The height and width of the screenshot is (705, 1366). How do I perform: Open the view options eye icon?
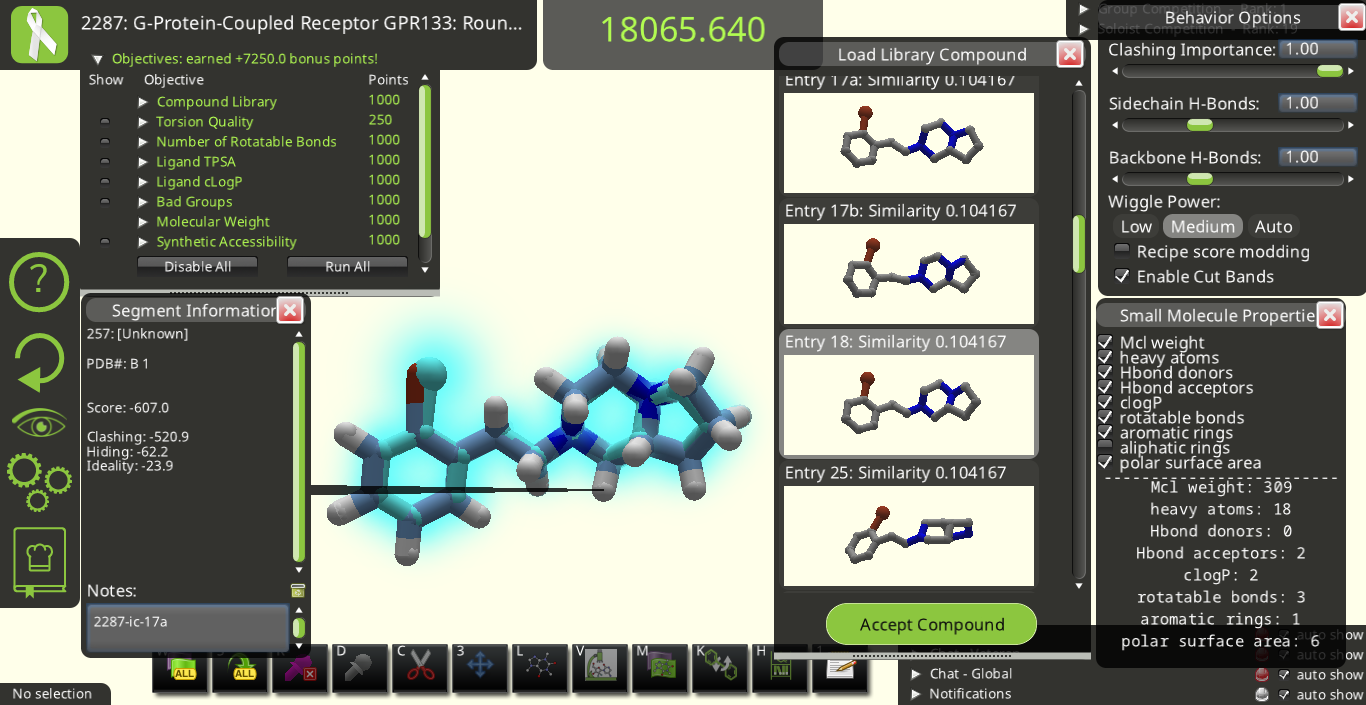(x=40, y=424)
